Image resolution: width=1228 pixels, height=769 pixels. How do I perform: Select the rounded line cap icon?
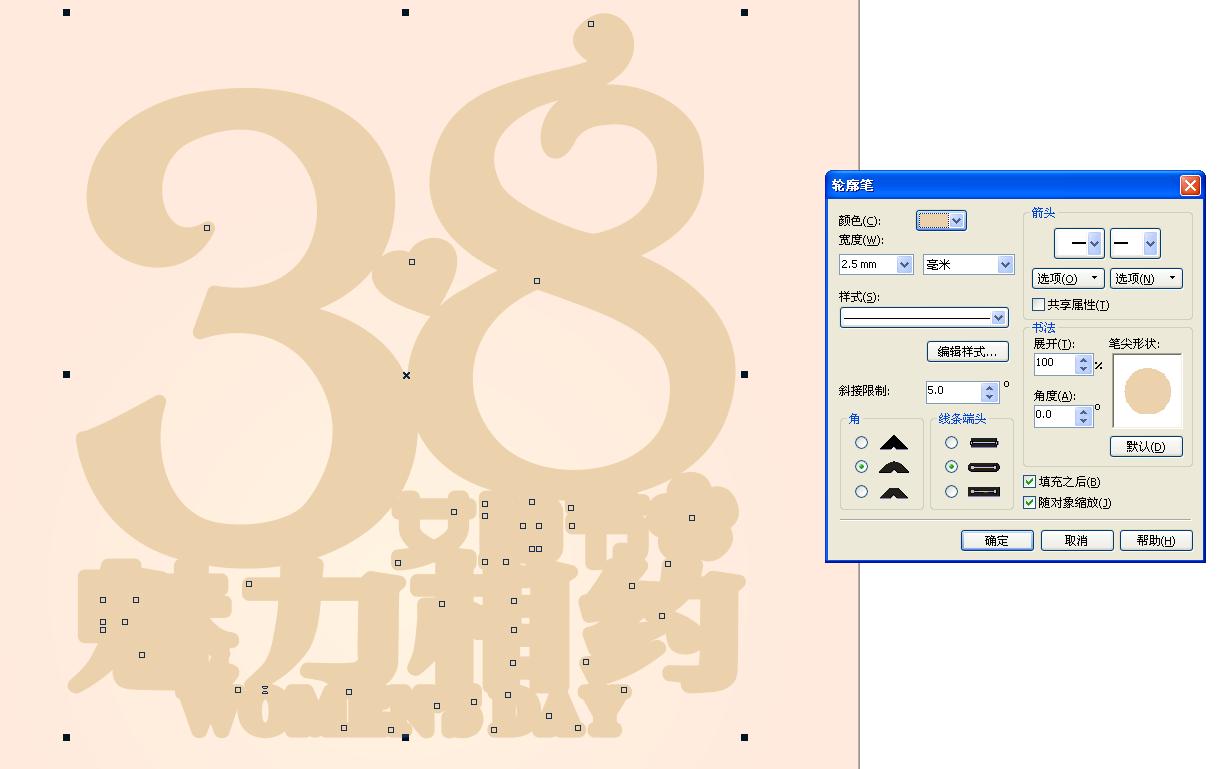click(951, 466)
